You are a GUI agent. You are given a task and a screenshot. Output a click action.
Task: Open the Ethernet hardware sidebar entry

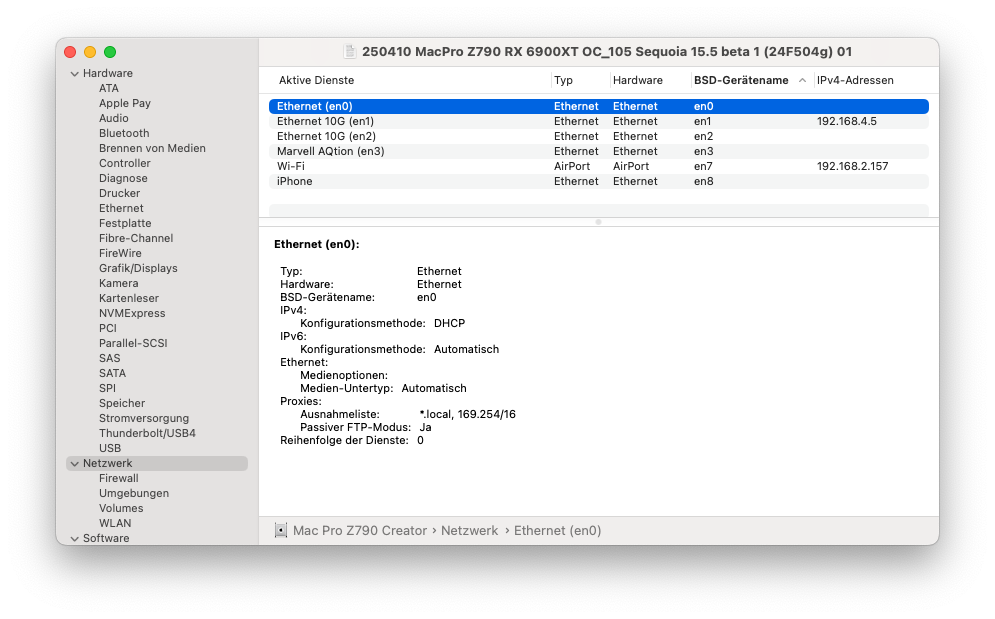(121, 208)
